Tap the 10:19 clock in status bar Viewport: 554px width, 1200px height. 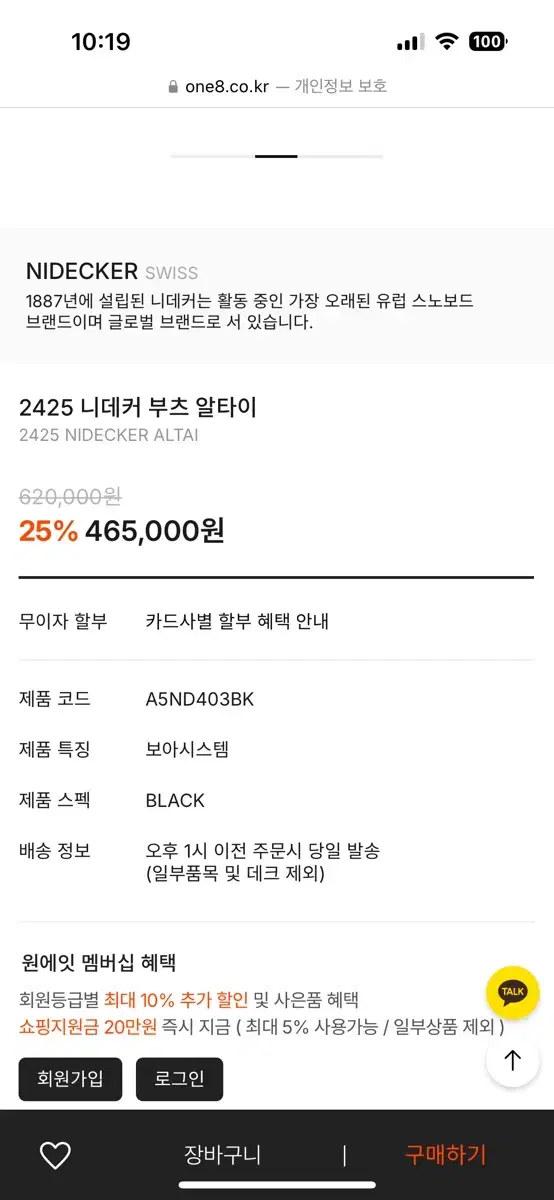[101, 42]
